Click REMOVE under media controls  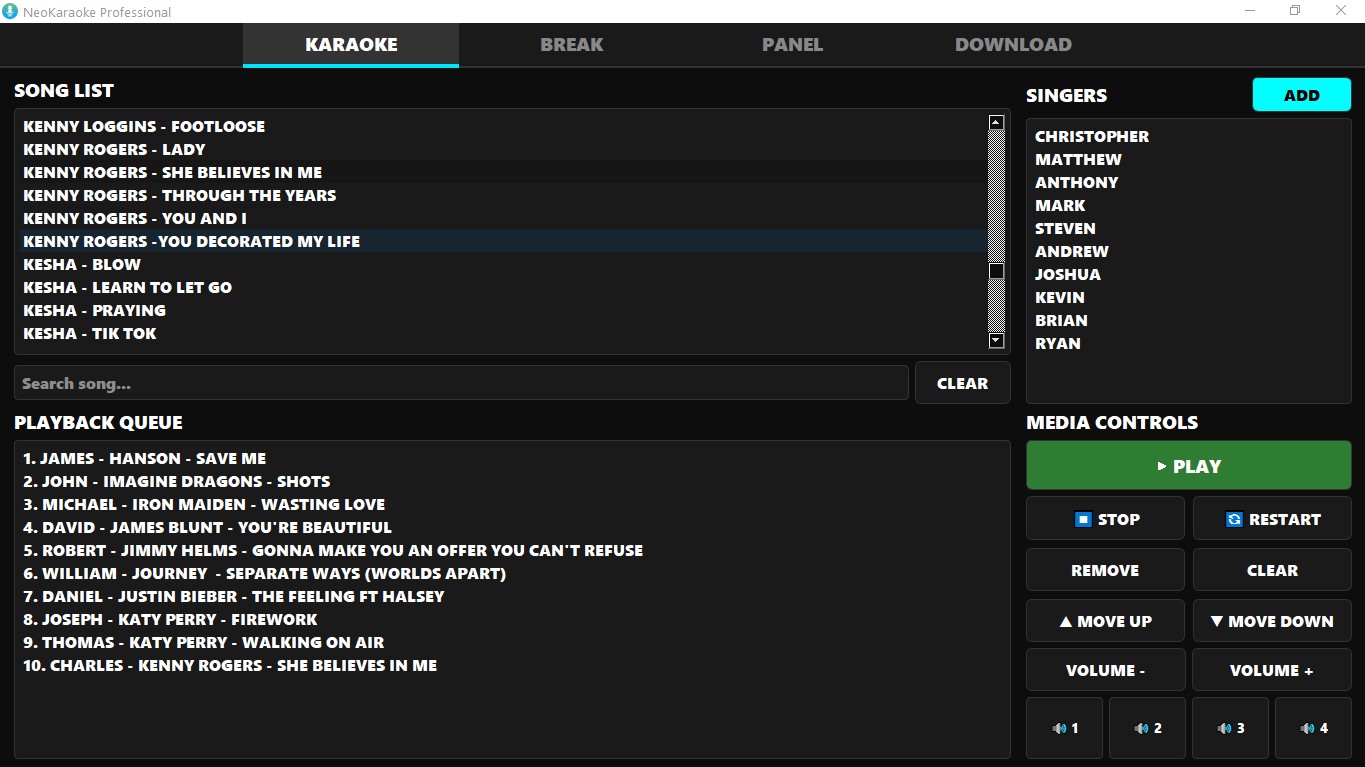pos(1104,569)
